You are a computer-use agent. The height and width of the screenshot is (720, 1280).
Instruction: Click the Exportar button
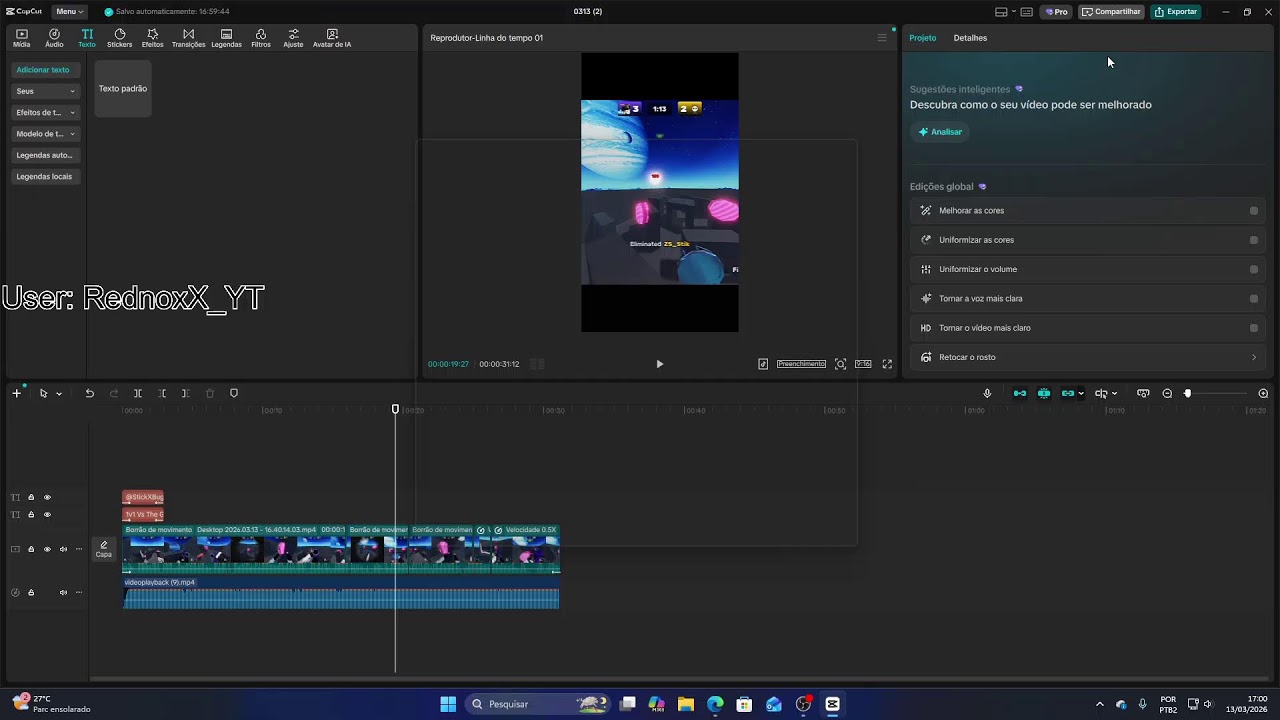1175,12
